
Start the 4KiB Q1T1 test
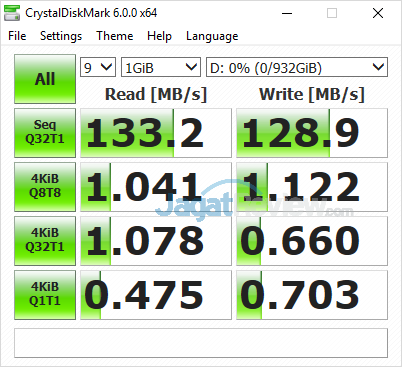(45, 295)
